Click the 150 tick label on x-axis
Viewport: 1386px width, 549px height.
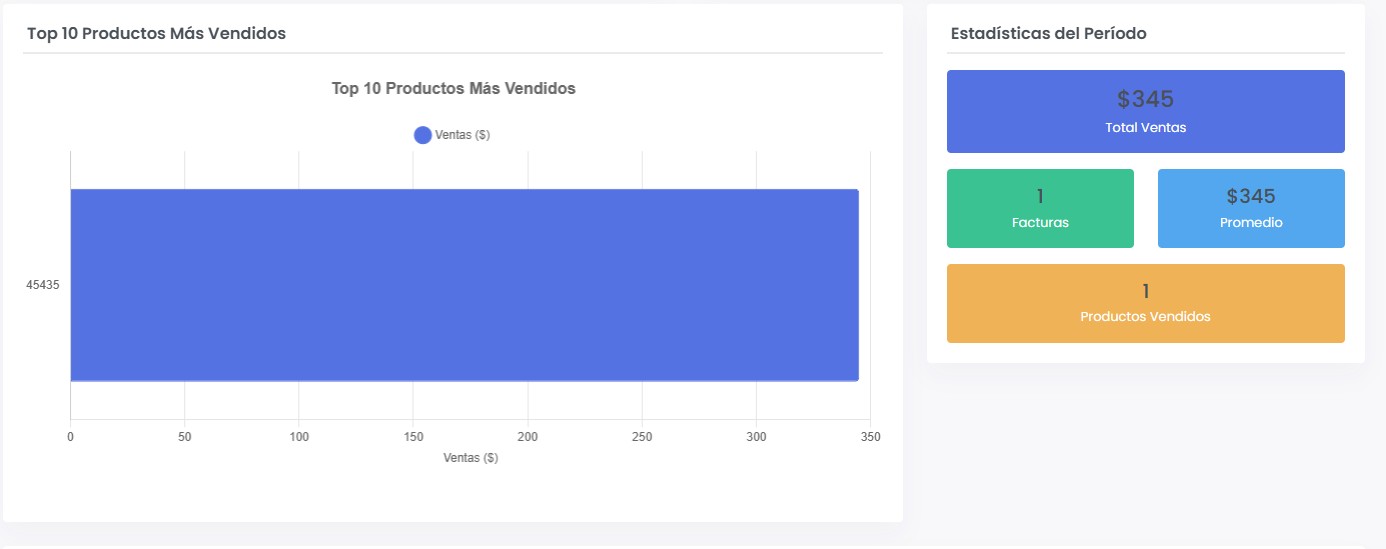(413, 437)
